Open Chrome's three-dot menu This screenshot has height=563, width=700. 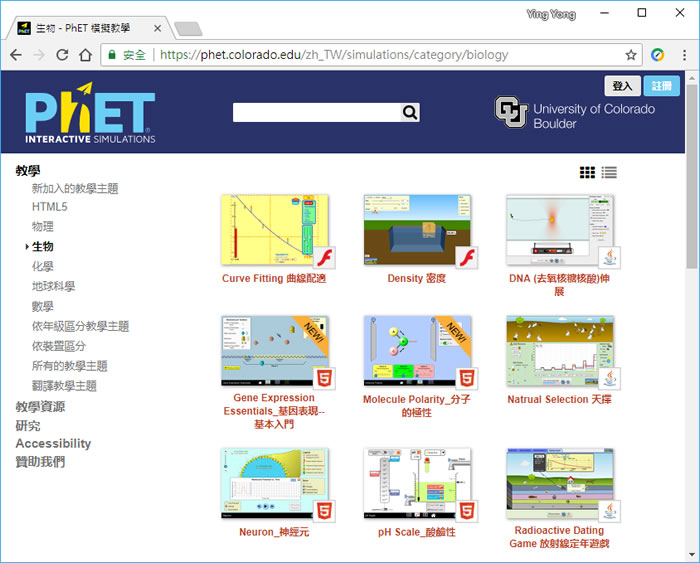coord(683,55)
